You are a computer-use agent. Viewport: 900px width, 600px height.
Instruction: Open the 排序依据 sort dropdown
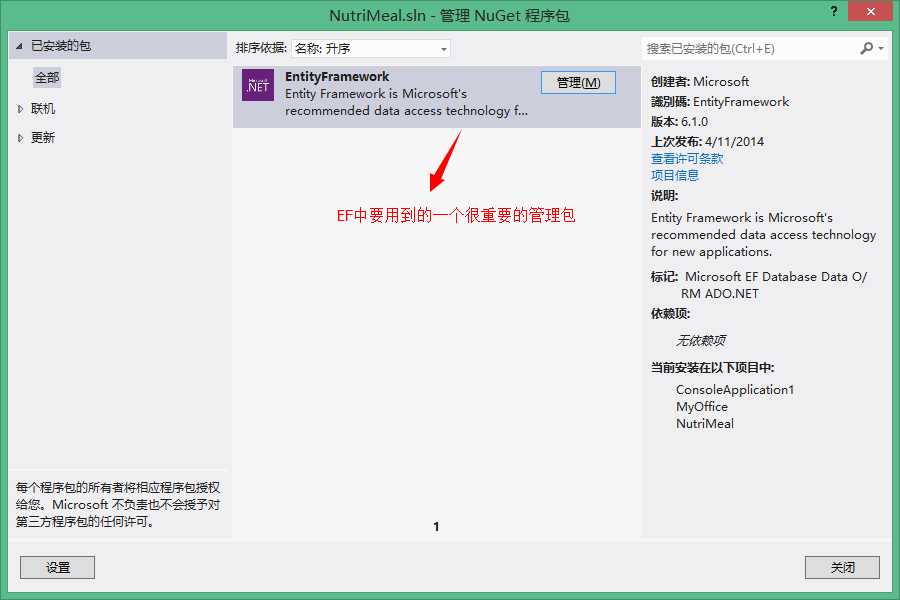pyautogui.click(x=371, y=48)
